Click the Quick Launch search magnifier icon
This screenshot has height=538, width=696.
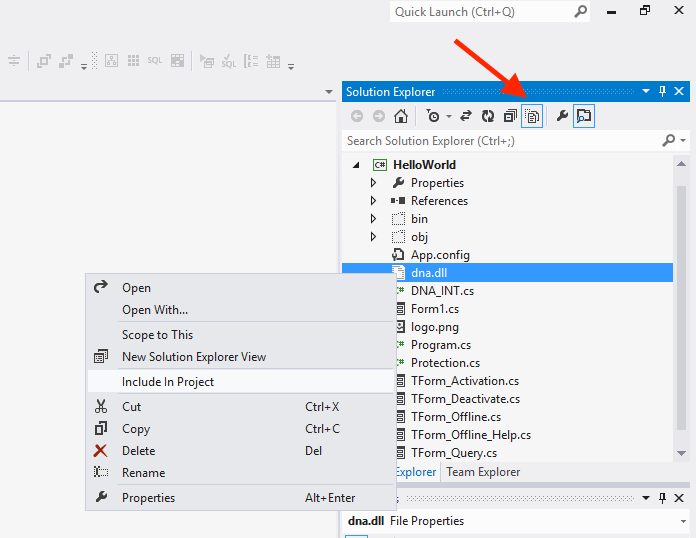(580, 11)
